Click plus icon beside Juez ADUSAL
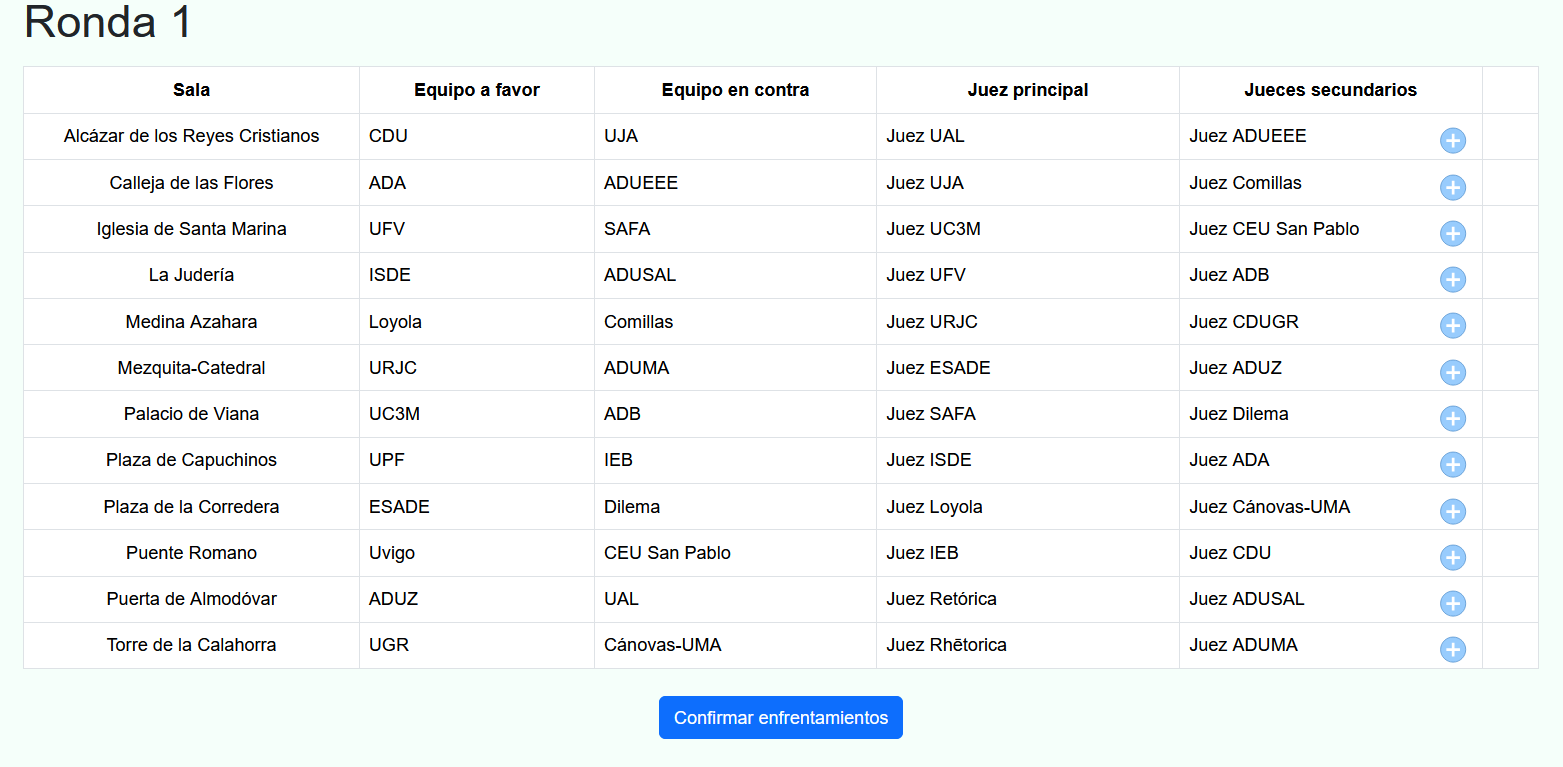The image size is (1563, 767). coord(1452,603)
